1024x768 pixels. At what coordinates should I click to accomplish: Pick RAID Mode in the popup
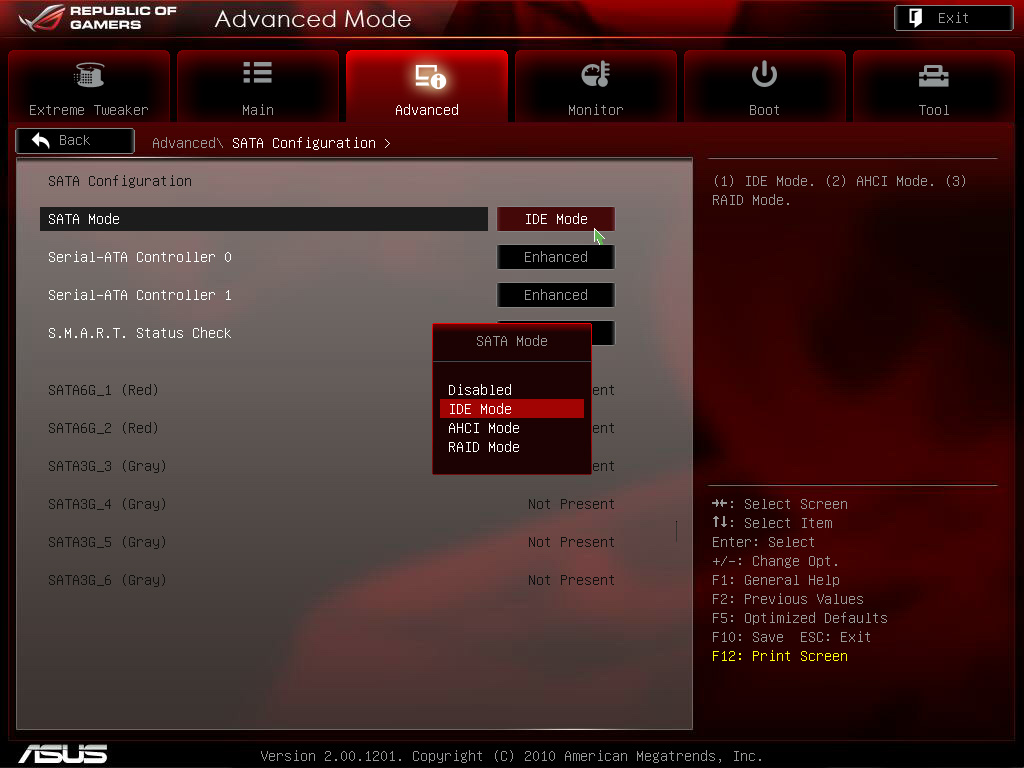tap(484, 447)
